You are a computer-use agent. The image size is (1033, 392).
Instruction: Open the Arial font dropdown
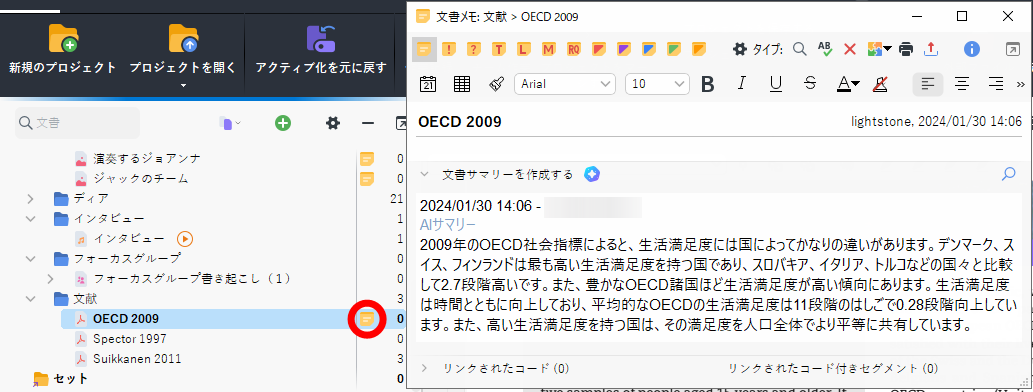[565, 84]
